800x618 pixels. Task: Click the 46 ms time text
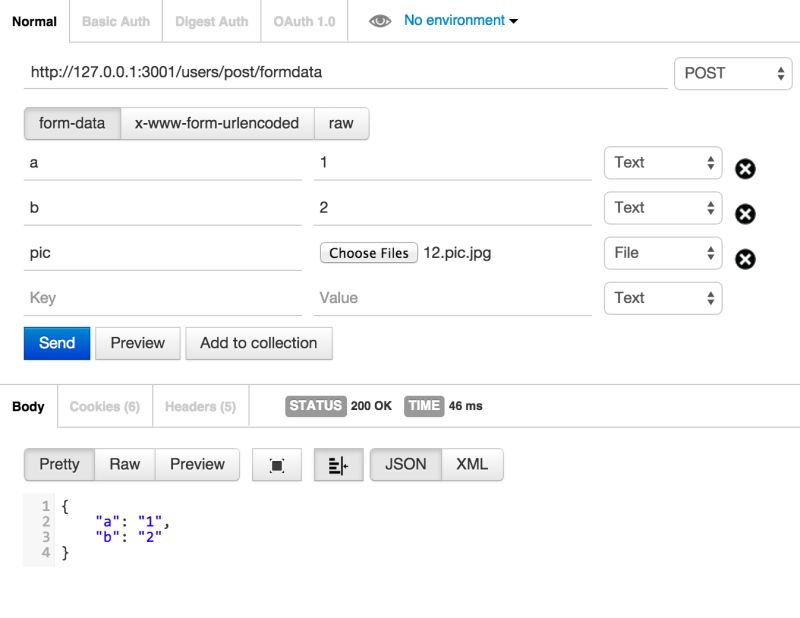tap(465, 406)
